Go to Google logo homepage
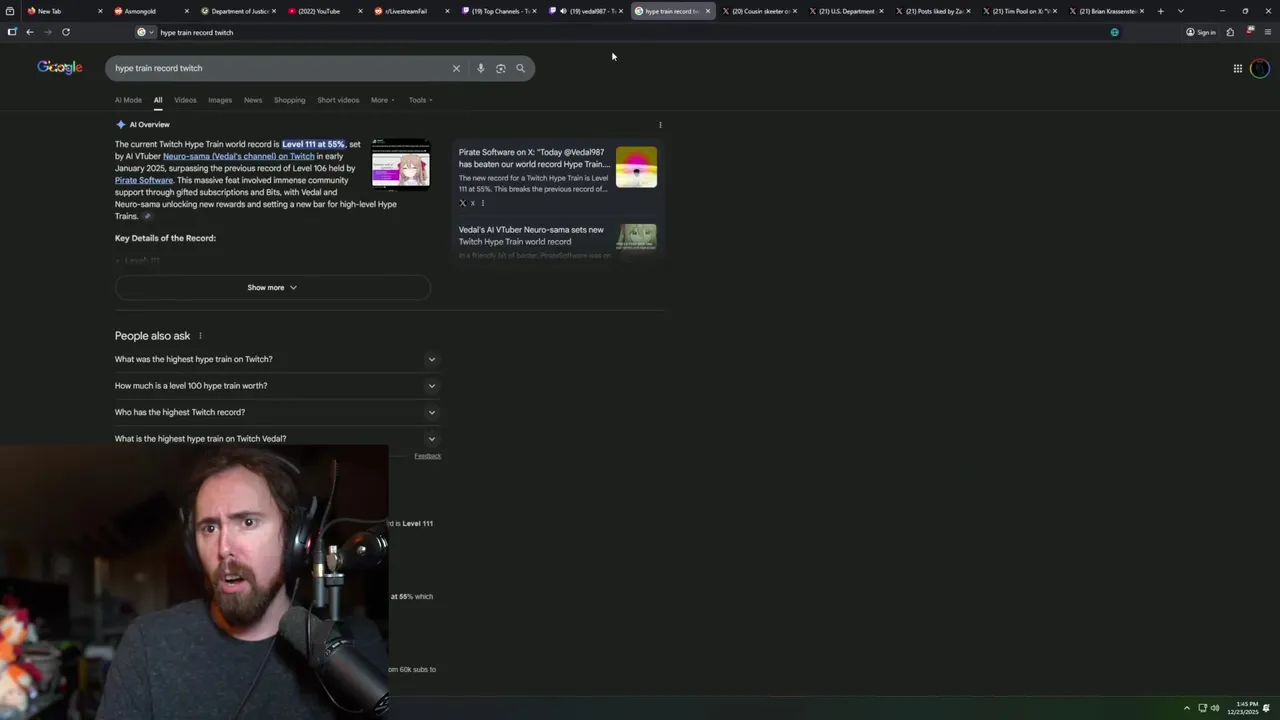 [60, 67]
